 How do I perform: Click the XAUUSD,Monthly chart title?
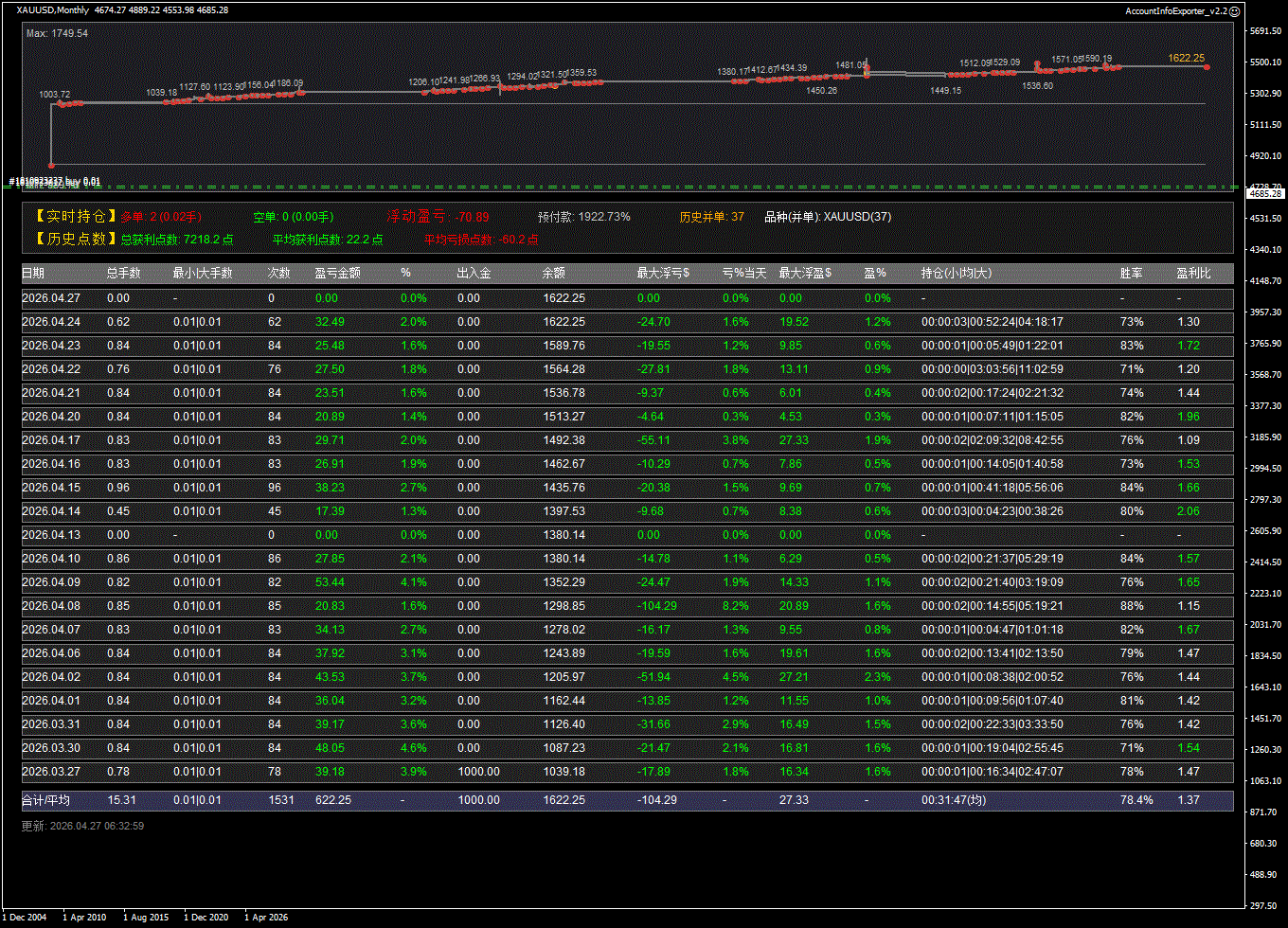tap(53, 10)
